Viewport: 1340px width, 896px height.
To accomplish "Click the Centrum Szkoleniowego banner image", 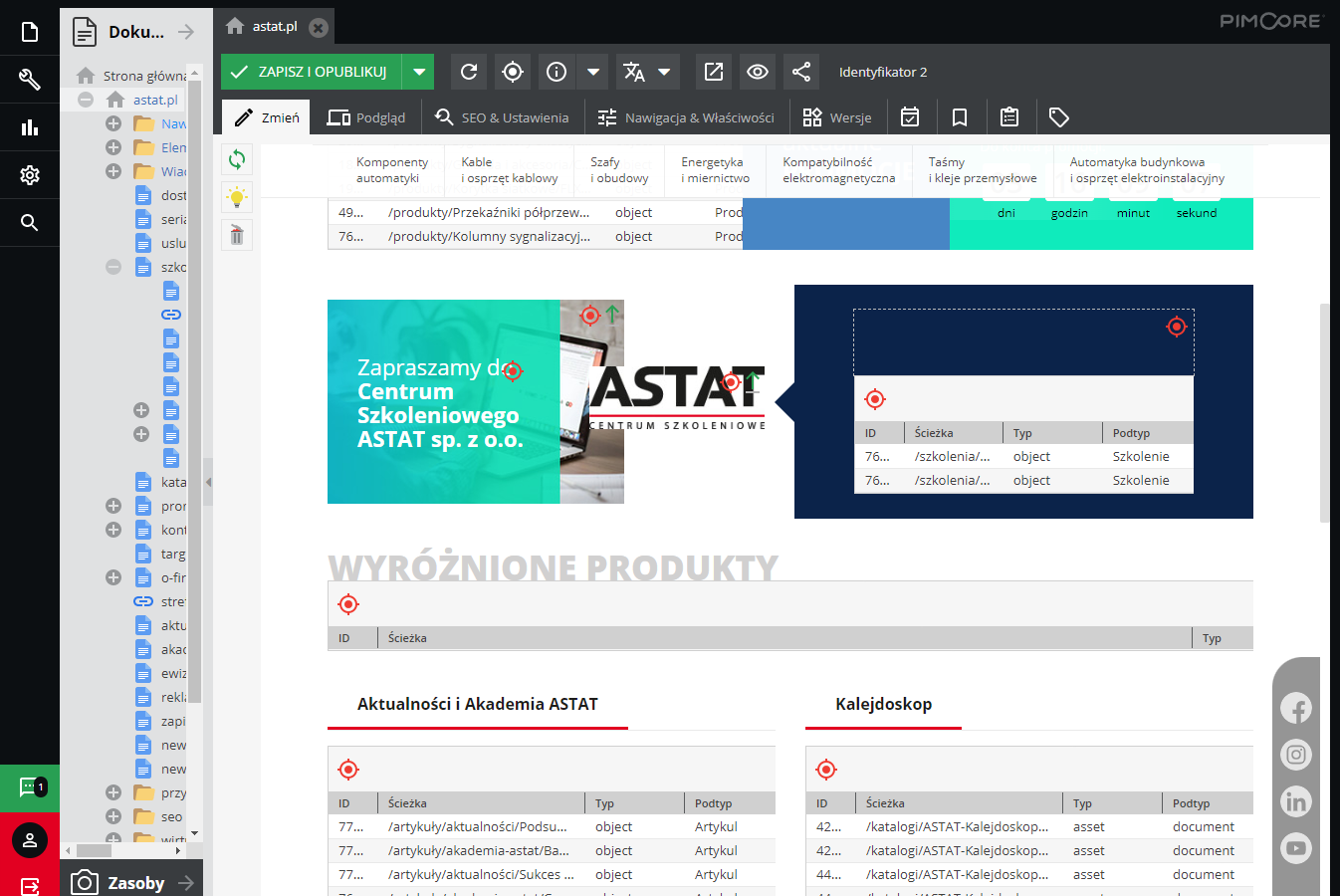I will (x=476, y=401).
